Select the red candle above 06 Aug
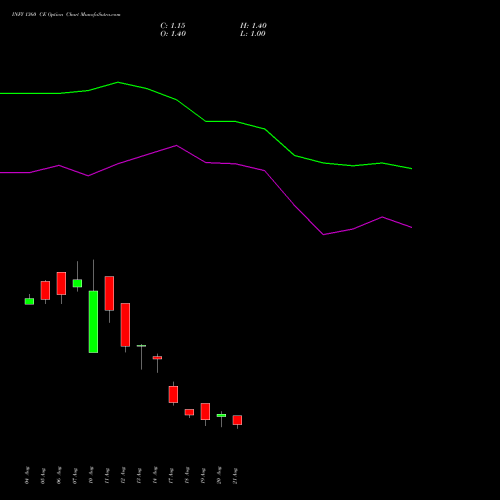The height and width of the screenshot is (500, 500). coord(61,283)
